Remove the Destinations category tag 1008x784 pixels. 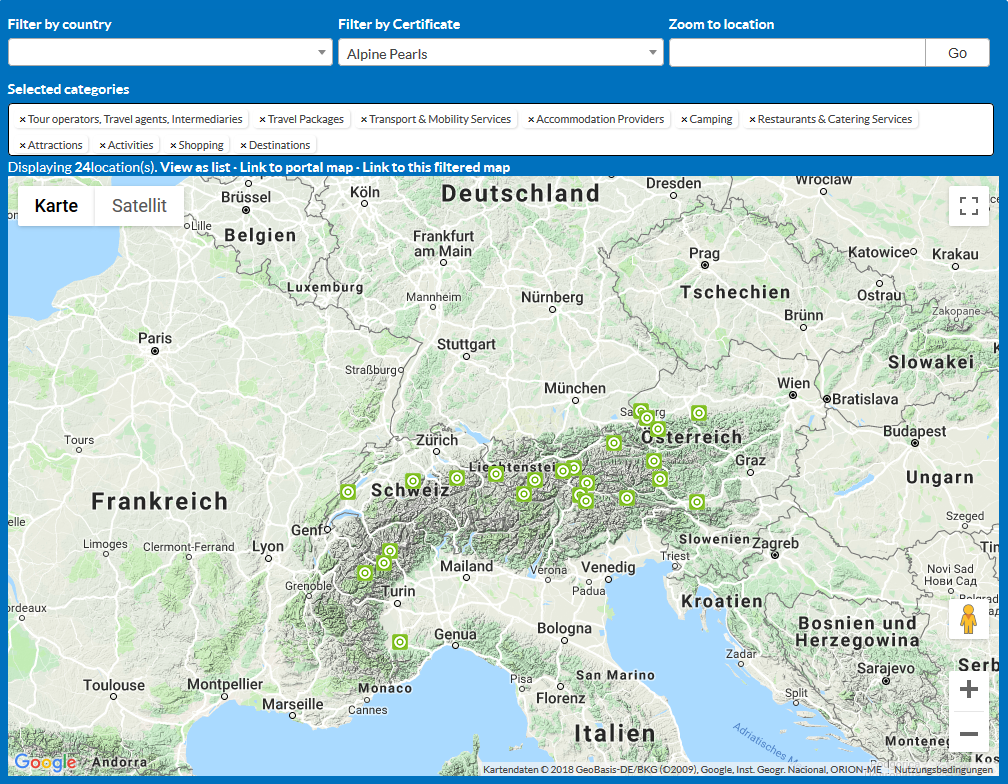(244, 145)
